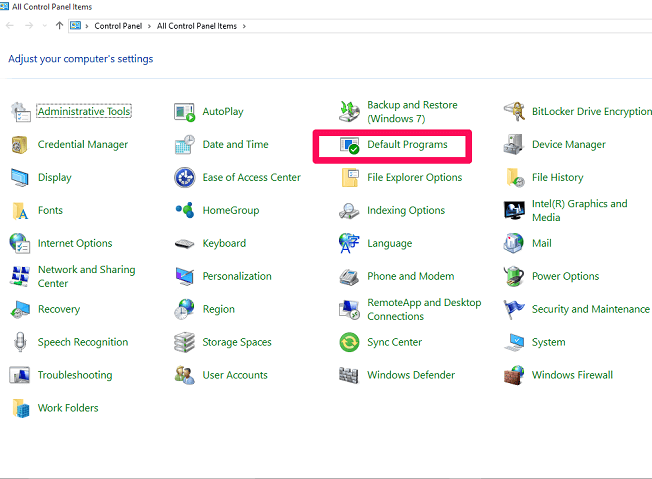Open Speech Recognition microphone icon
This screenshot has width=652, height=479.
(20, 342)
